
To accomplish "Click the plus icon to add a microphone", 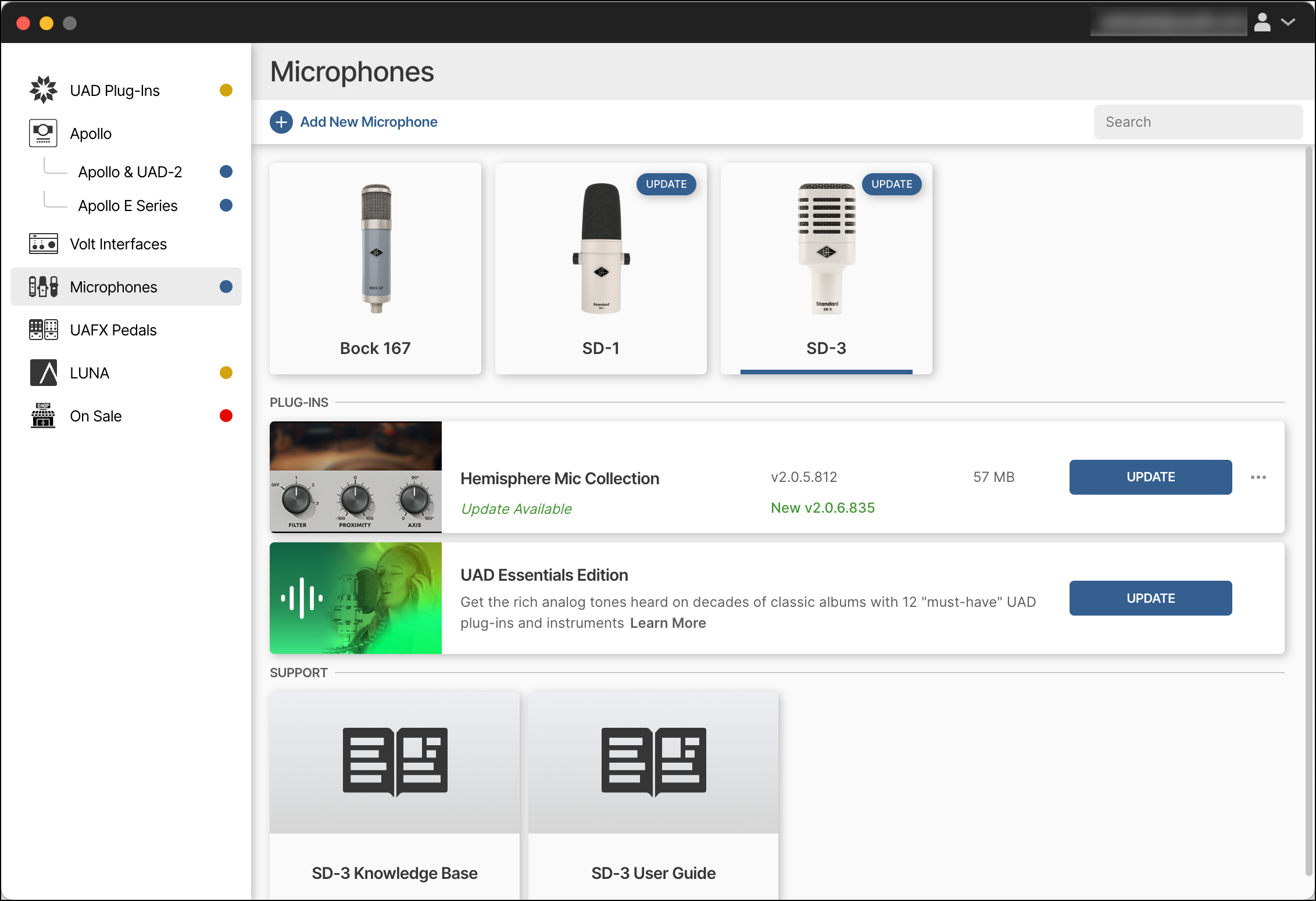I will tap(281, 122).
